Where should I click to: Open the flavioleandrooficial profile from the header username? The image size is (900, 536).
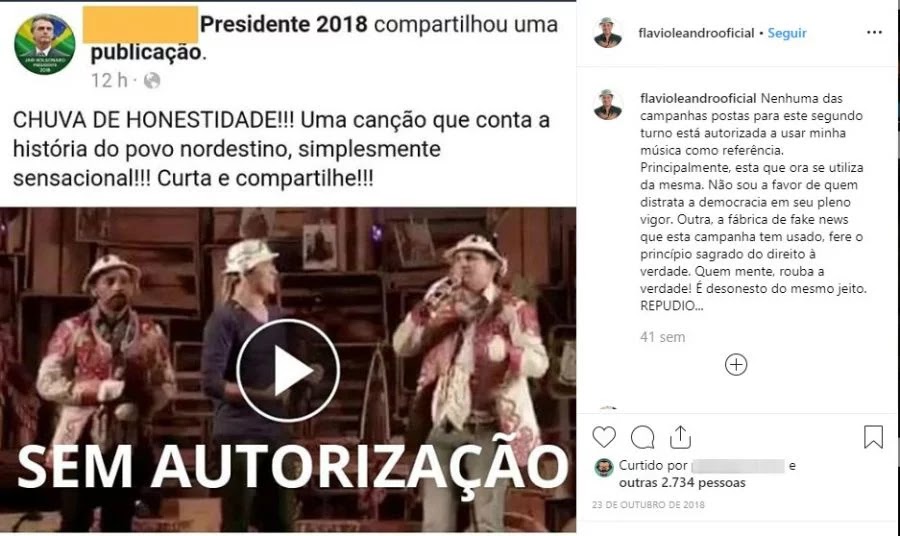[x=696, y=33]
